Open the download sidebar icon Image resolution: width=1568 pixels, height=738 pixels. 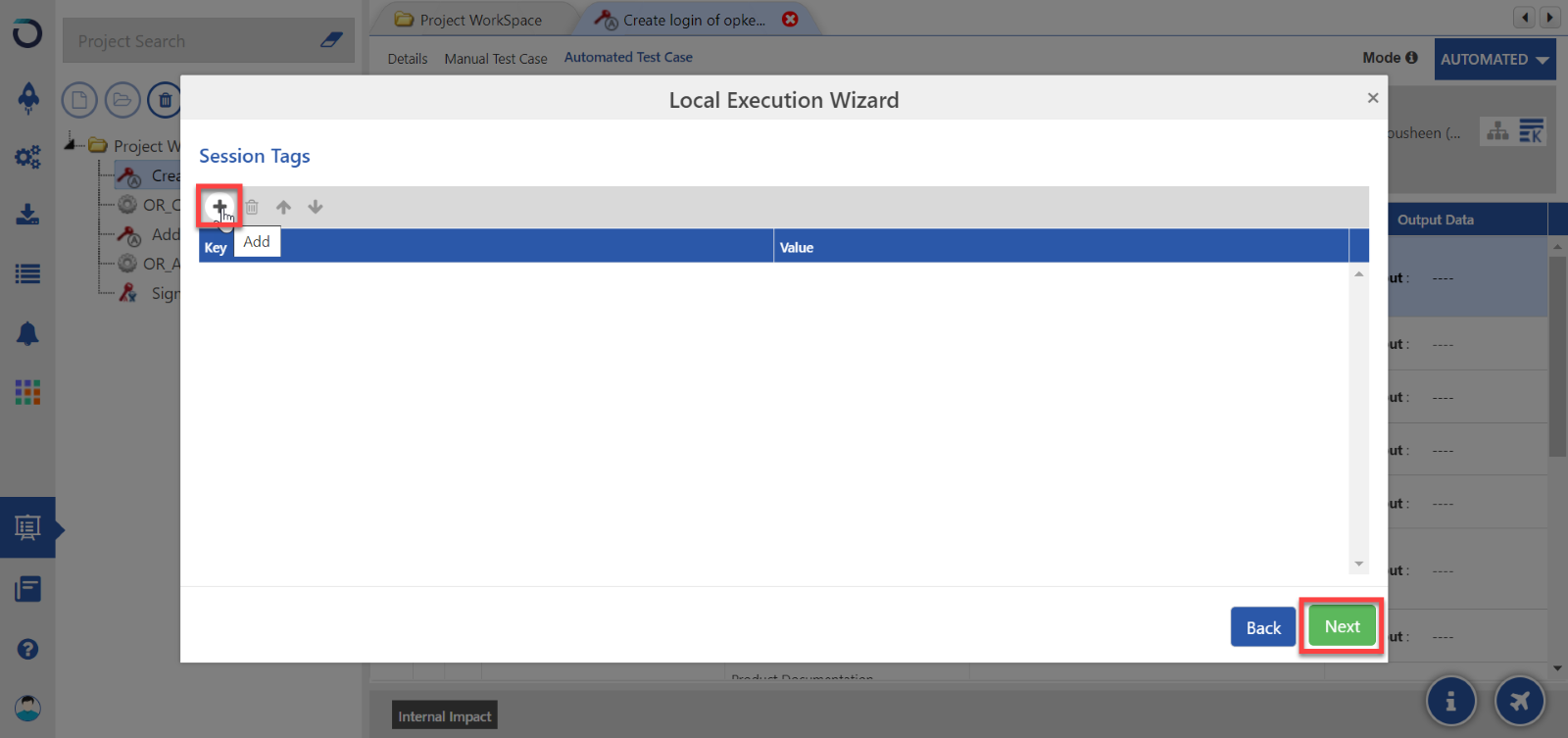tap(27, 215)
